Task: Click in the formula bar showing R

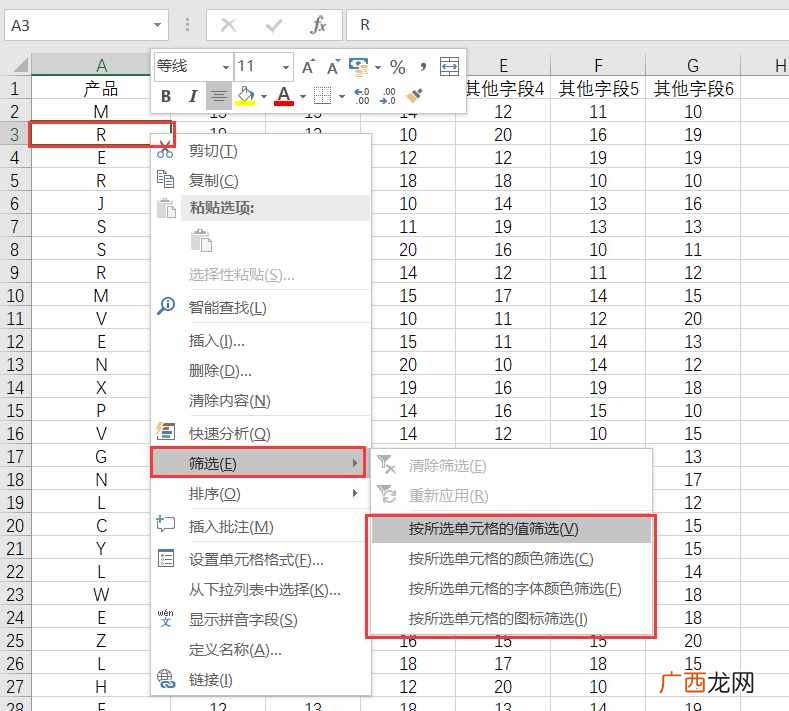Action: click(568, 25)
